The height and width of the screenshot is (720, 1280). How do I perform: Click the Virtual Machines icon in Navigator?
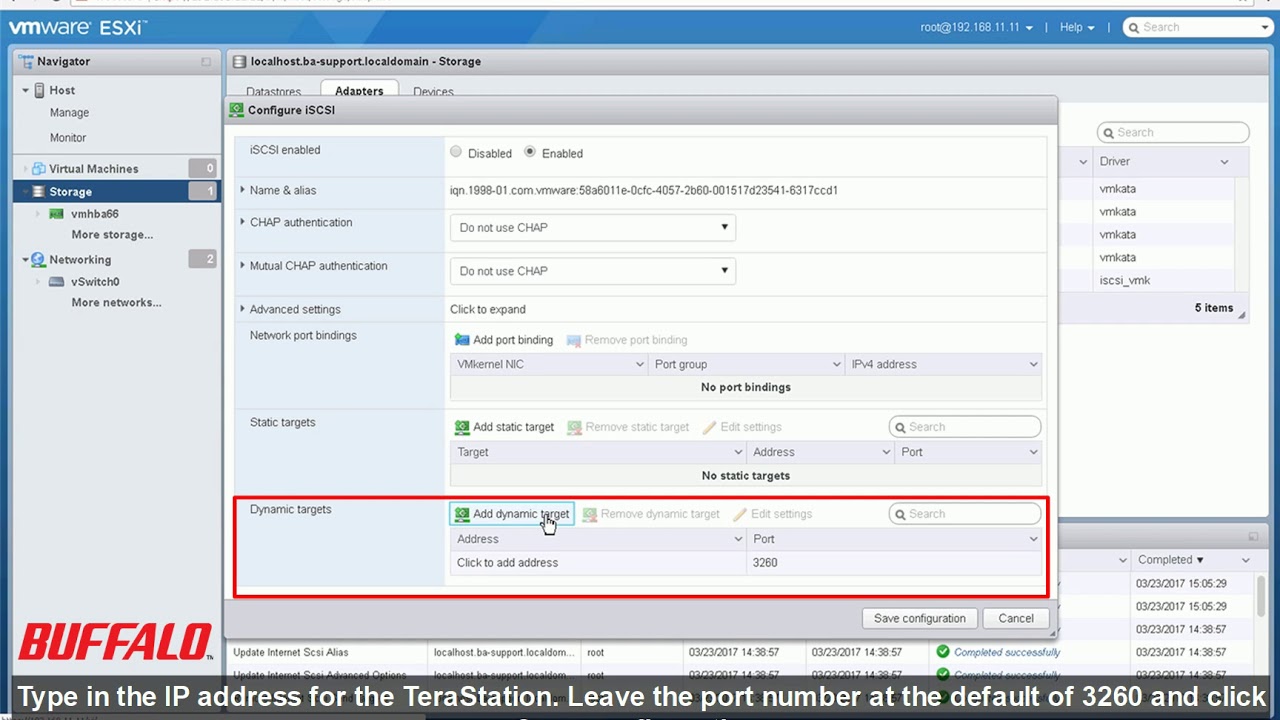pyautogui.click(x=39, y=169)
